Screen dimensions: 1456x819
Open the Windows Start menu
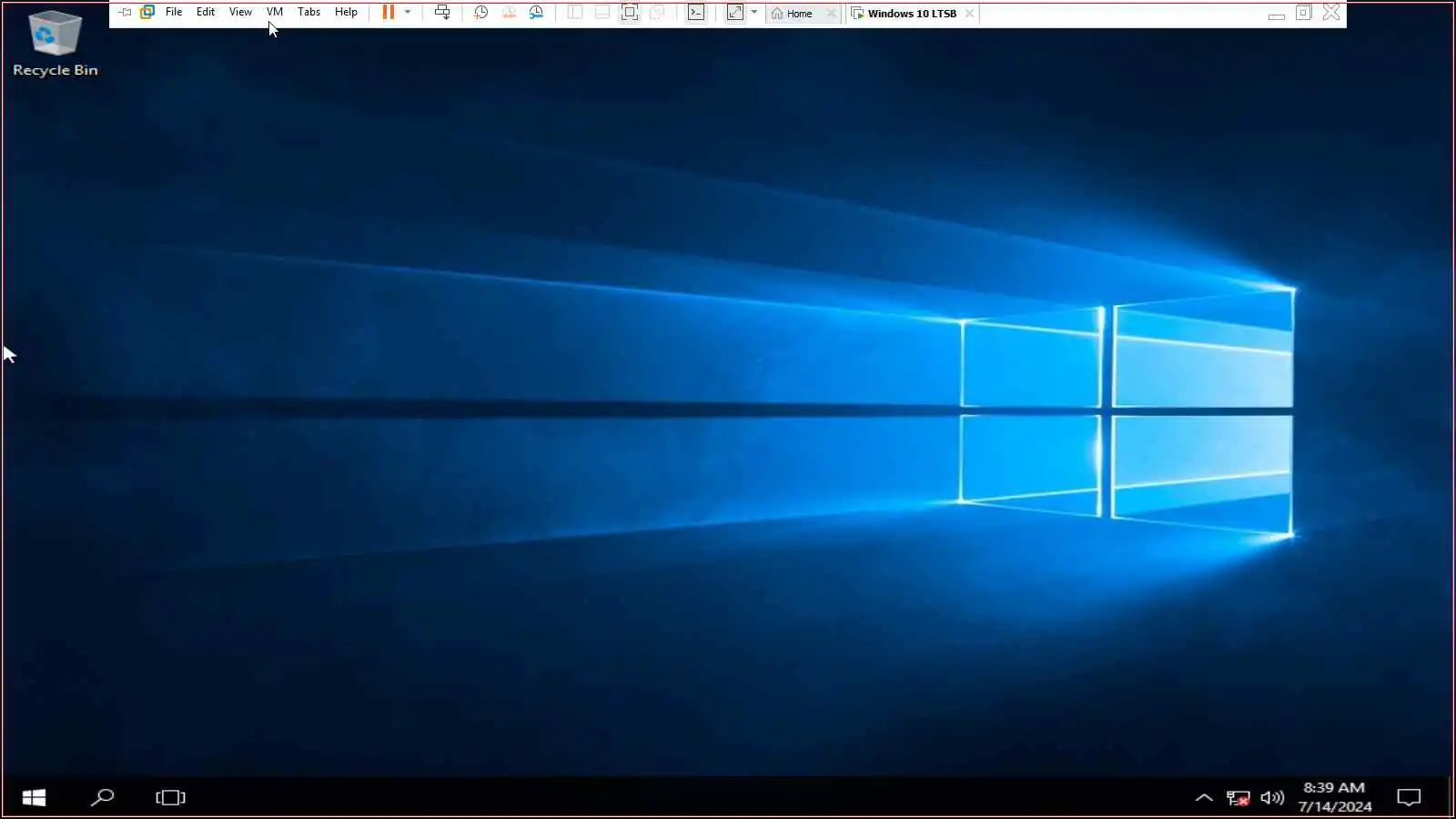pos(34,797)
